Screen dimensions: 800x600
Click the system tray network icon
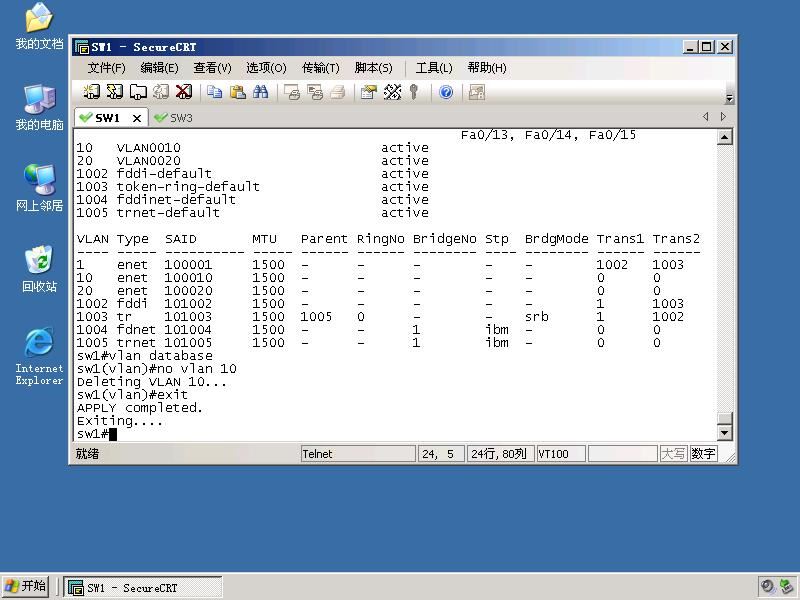[x=786, y=586]
